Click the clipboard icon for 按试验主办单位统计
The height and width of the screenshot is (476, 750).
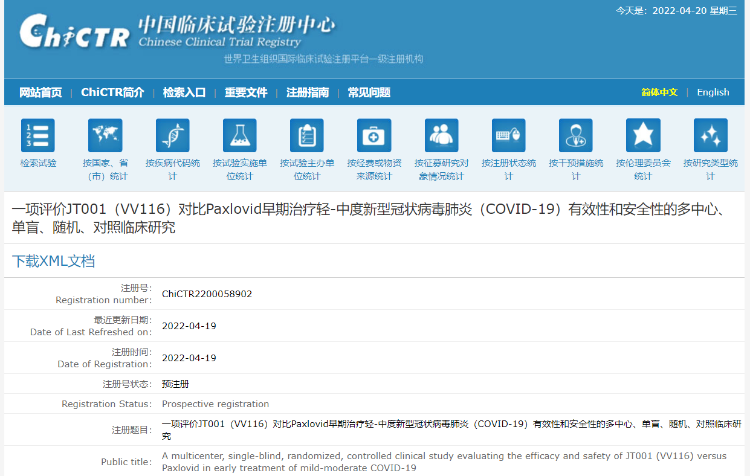coord(306,135)
